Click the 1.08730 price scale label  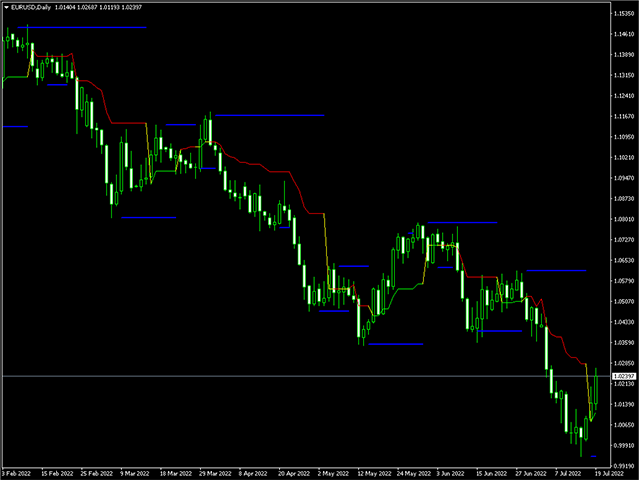(x=624, y=199)
